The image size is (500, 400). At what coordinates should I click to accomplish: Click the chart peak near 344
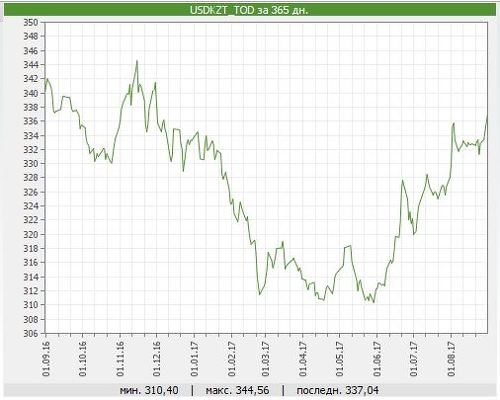(x=137, y=61)
